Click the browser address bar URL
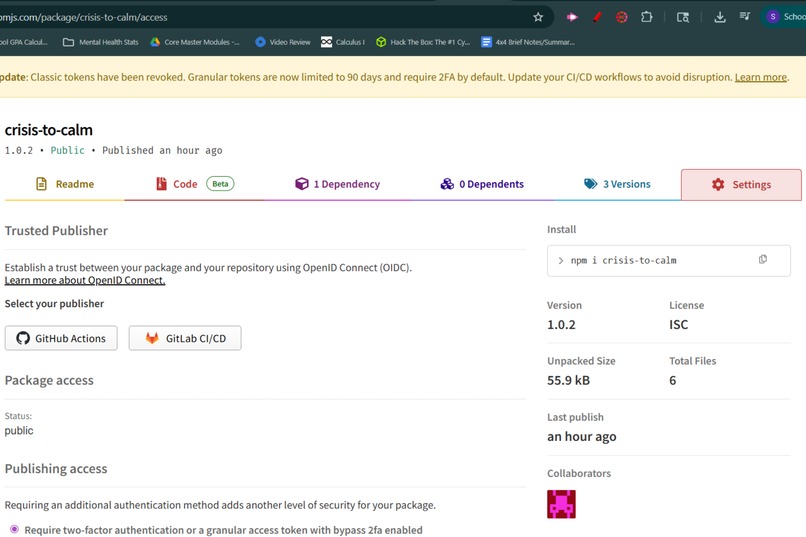806x537 pixels. (x=84, y=17)
